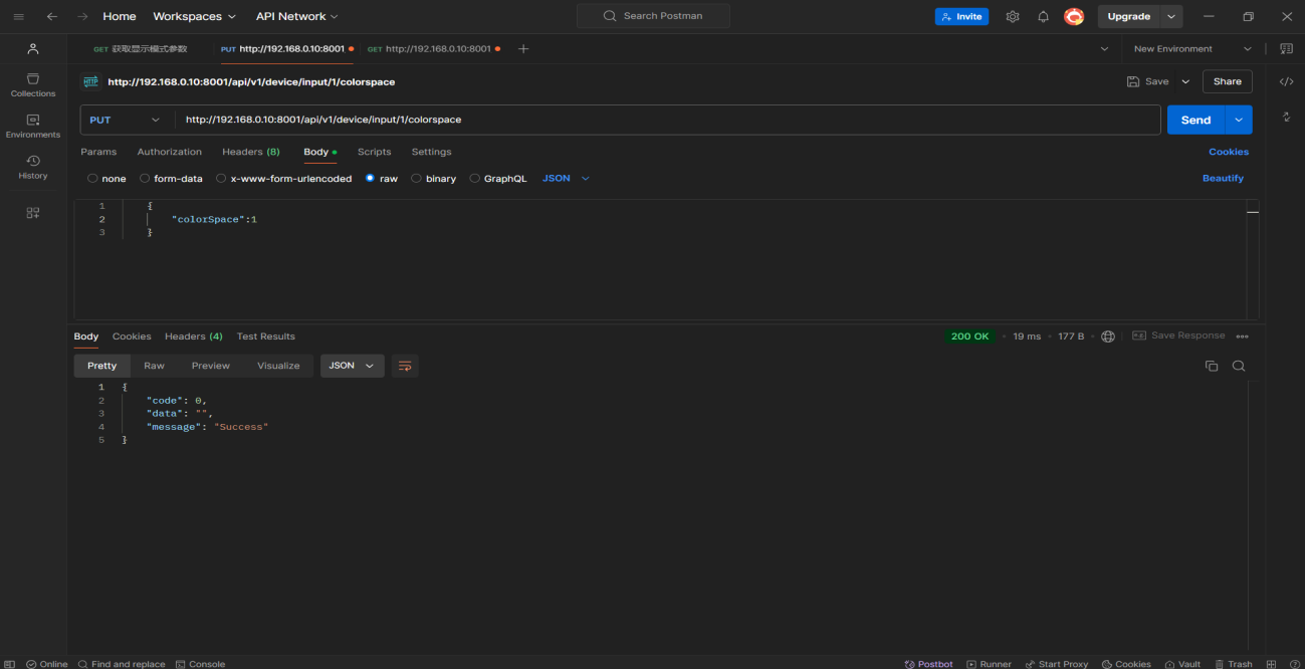Screen dimensions: 1305x669
Task: Open the PUT method dropdown
Action: [x=125, y=120]
